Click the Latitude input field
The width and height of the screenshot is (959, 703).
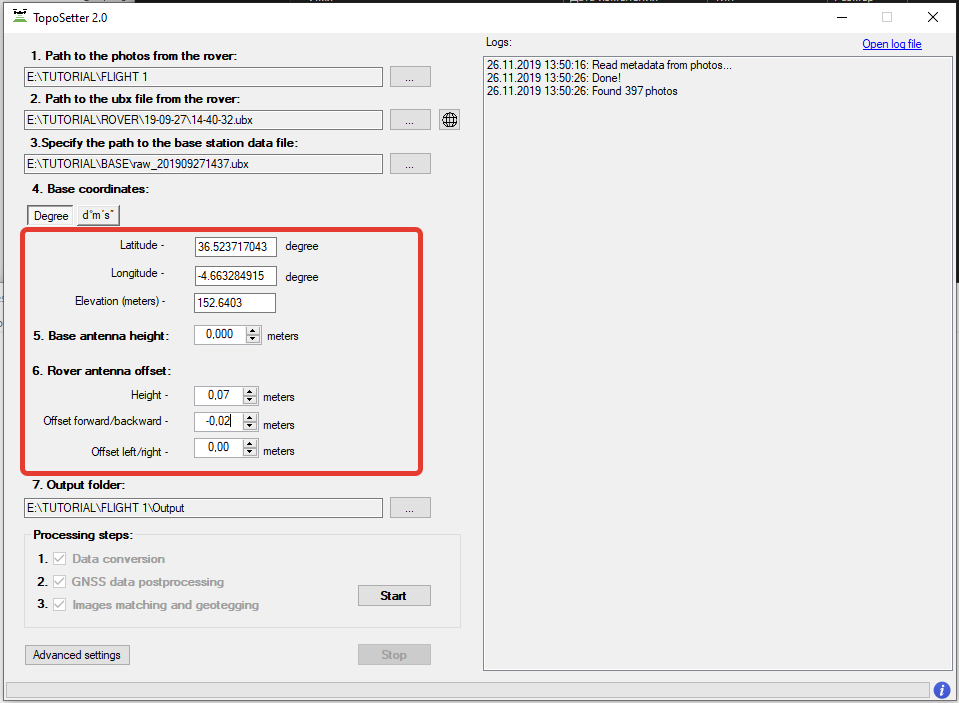coord(235,246)
